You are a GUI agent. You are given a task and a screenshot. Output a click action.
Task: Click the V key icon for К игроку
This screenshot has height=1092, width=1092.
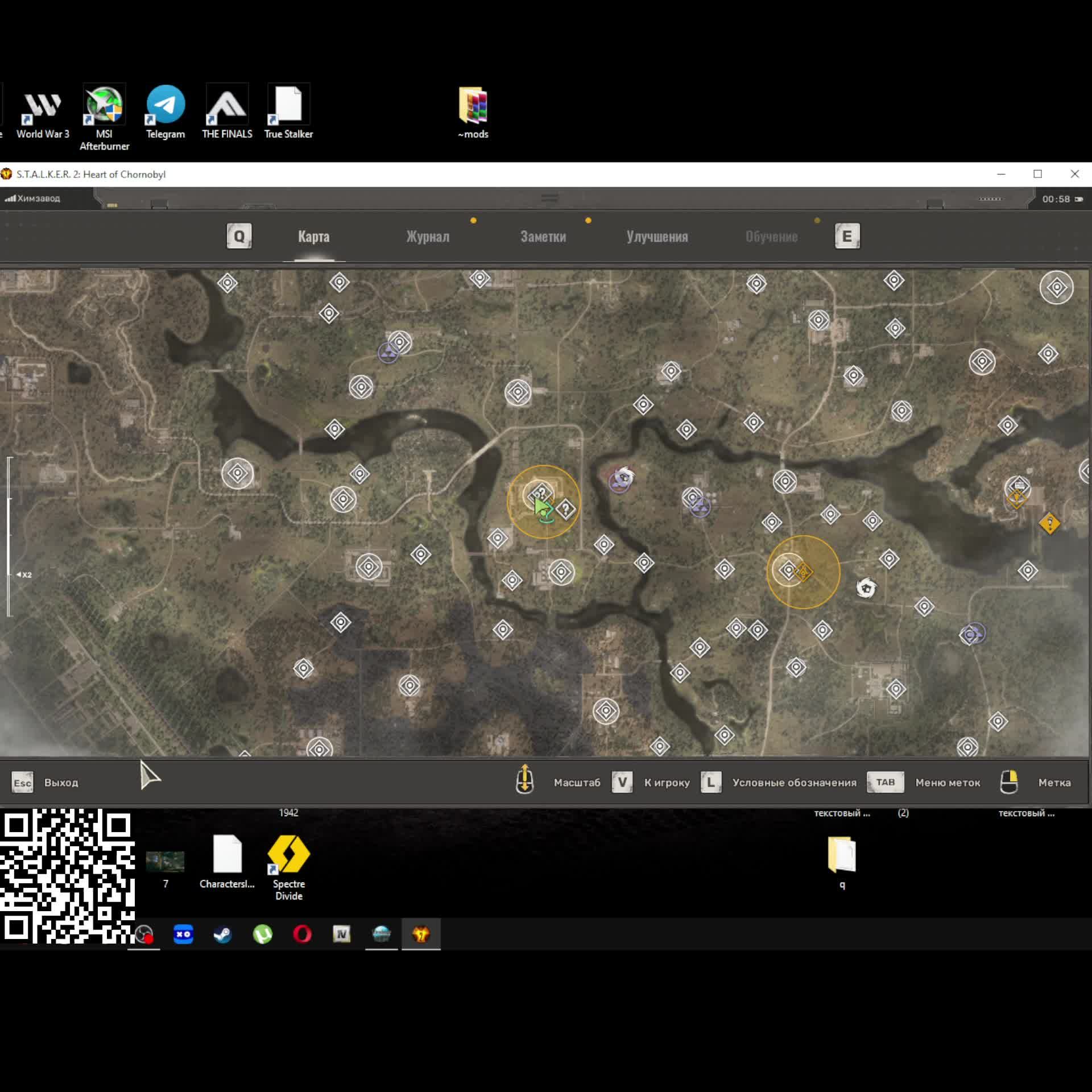tap(622, 782)
